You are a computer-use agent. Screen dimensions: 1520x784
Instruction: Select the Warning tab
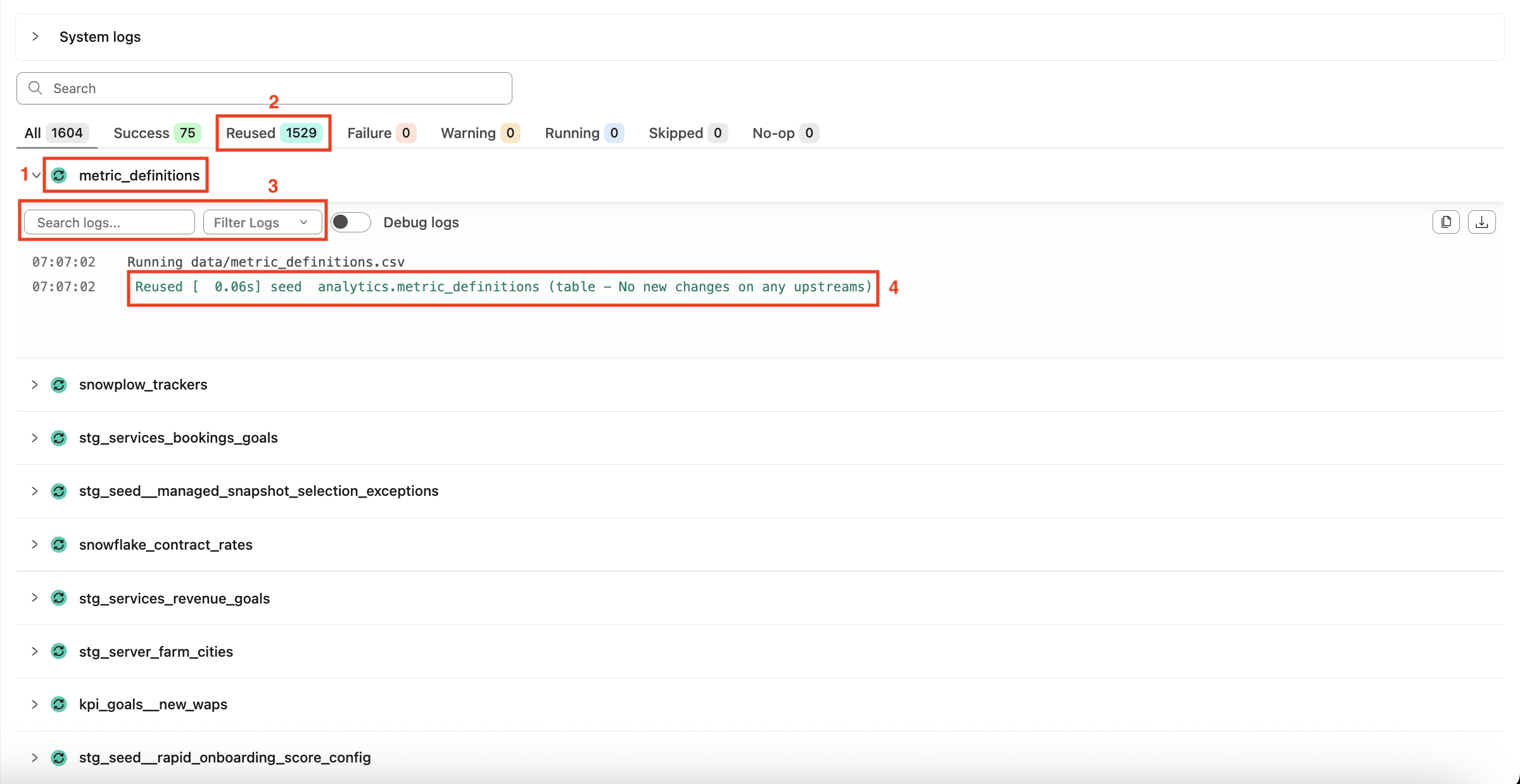[x=479, y=133]
